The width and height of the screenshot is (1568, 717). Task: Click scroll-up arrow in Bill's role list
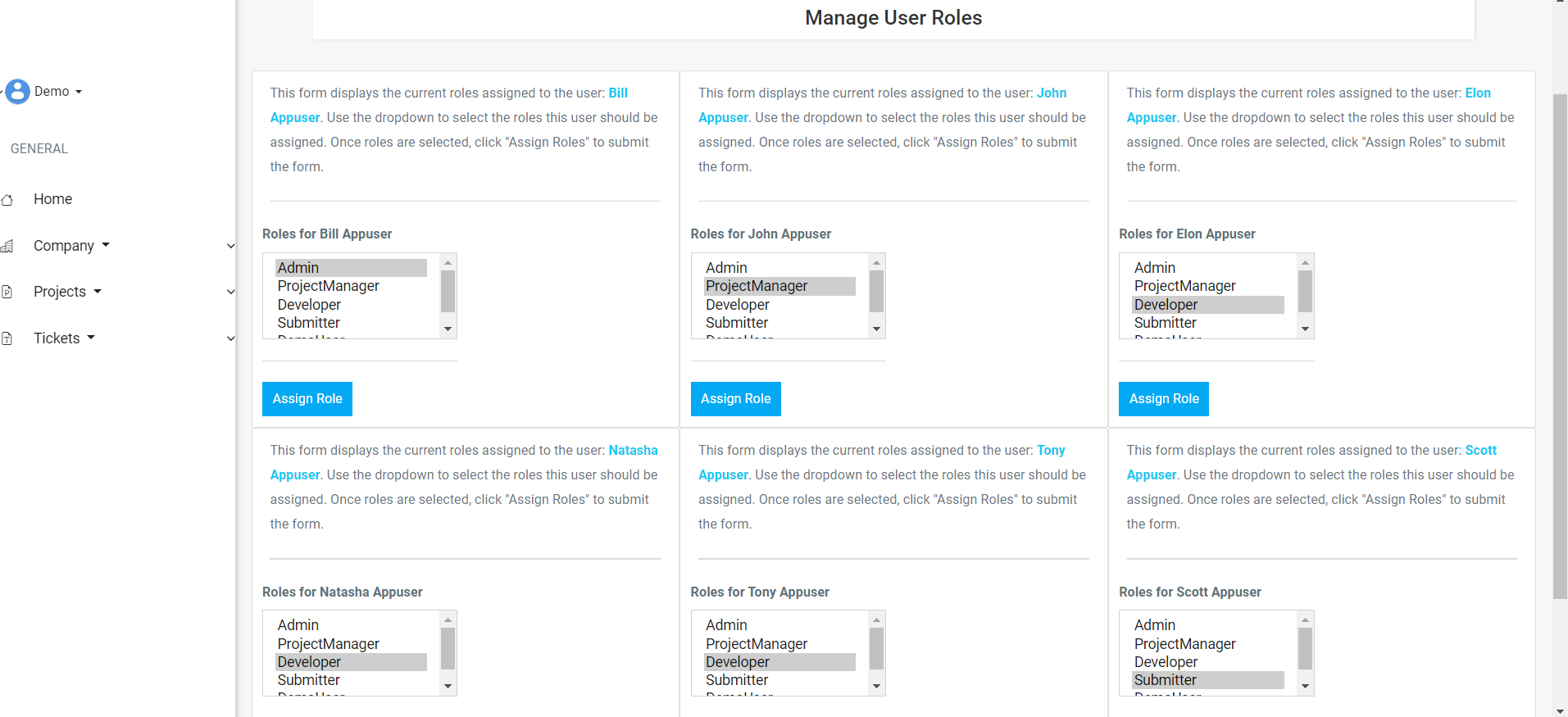click(448, 262)
